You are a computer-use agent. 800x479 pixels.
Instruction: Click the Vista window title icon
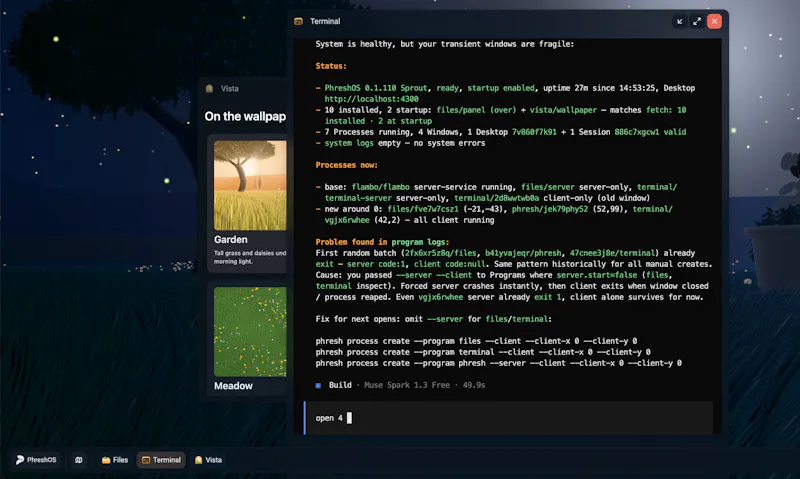(209, 88)
